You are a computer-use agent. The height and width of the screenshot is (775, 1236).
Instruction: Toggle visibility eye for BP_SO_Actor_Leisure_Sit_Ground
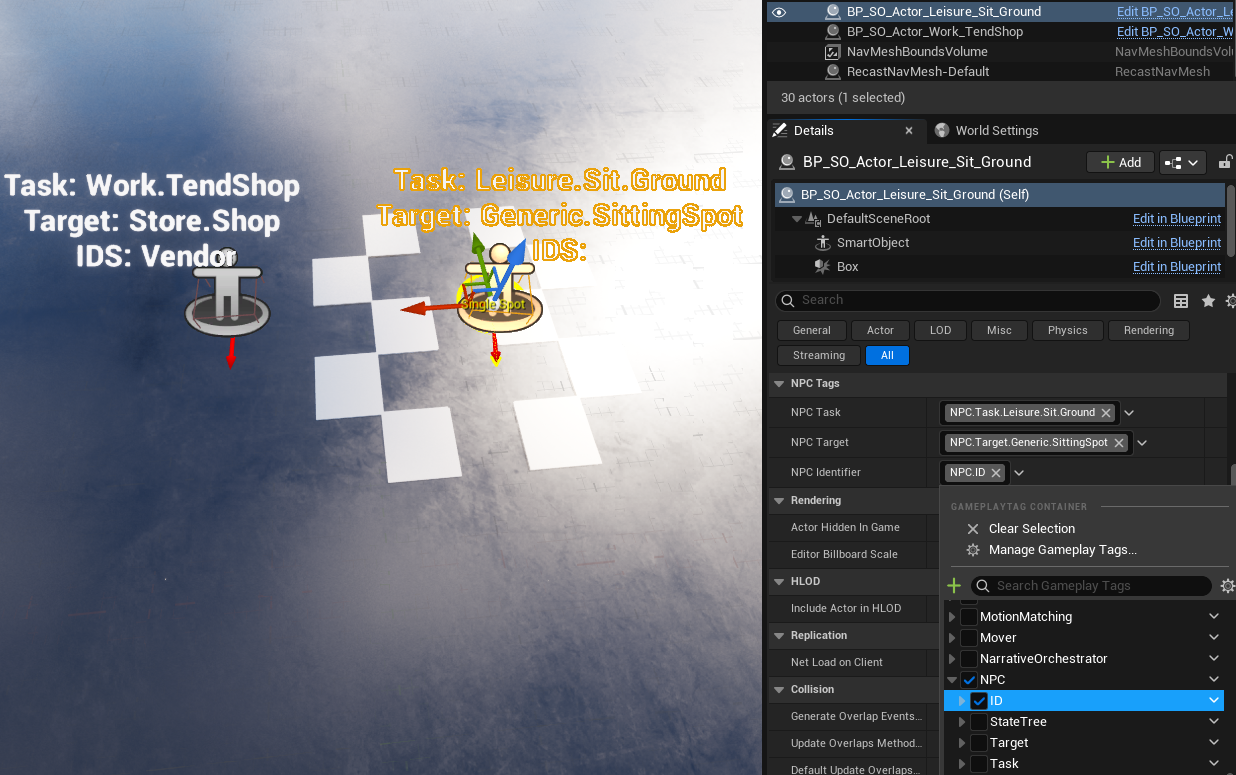click(779, 12)
